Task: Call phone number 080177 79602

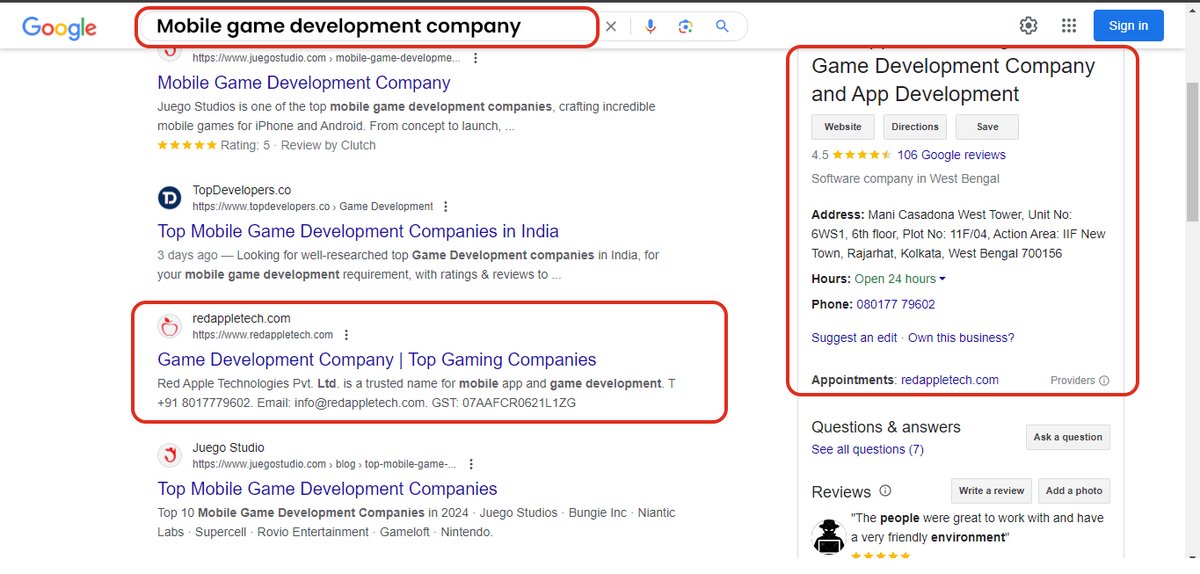Action: [x=896, y=304]
